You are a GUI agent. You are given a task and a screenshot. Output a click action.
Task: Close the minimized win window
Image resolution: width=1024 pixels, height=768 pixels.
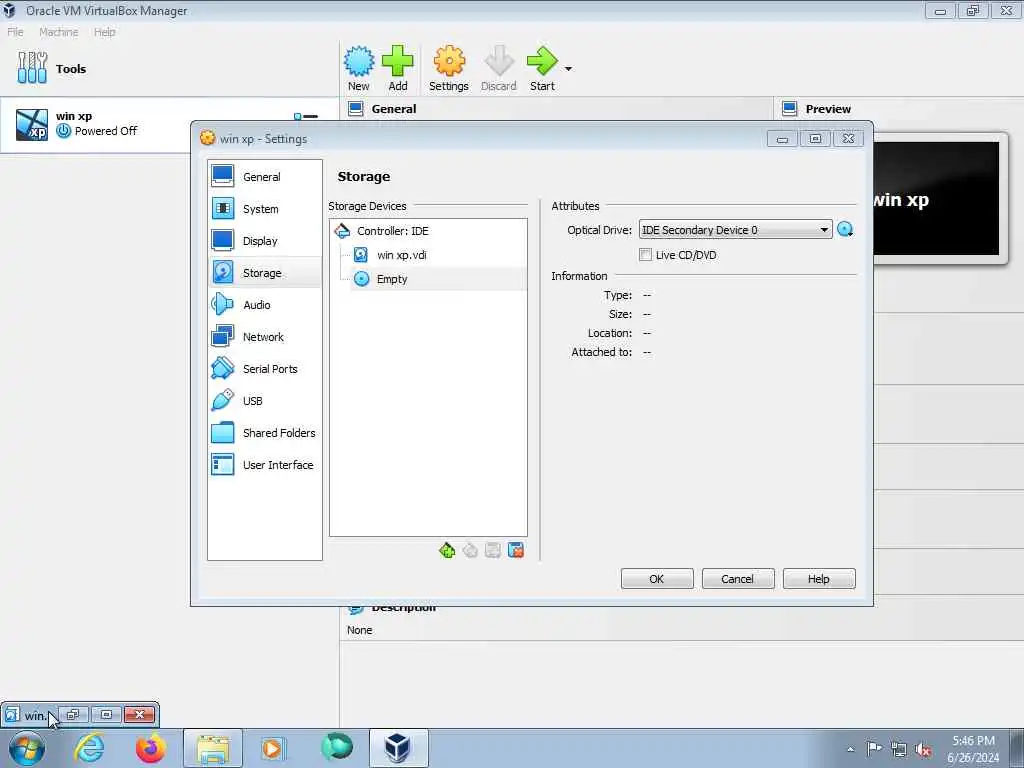pos(139,714)
